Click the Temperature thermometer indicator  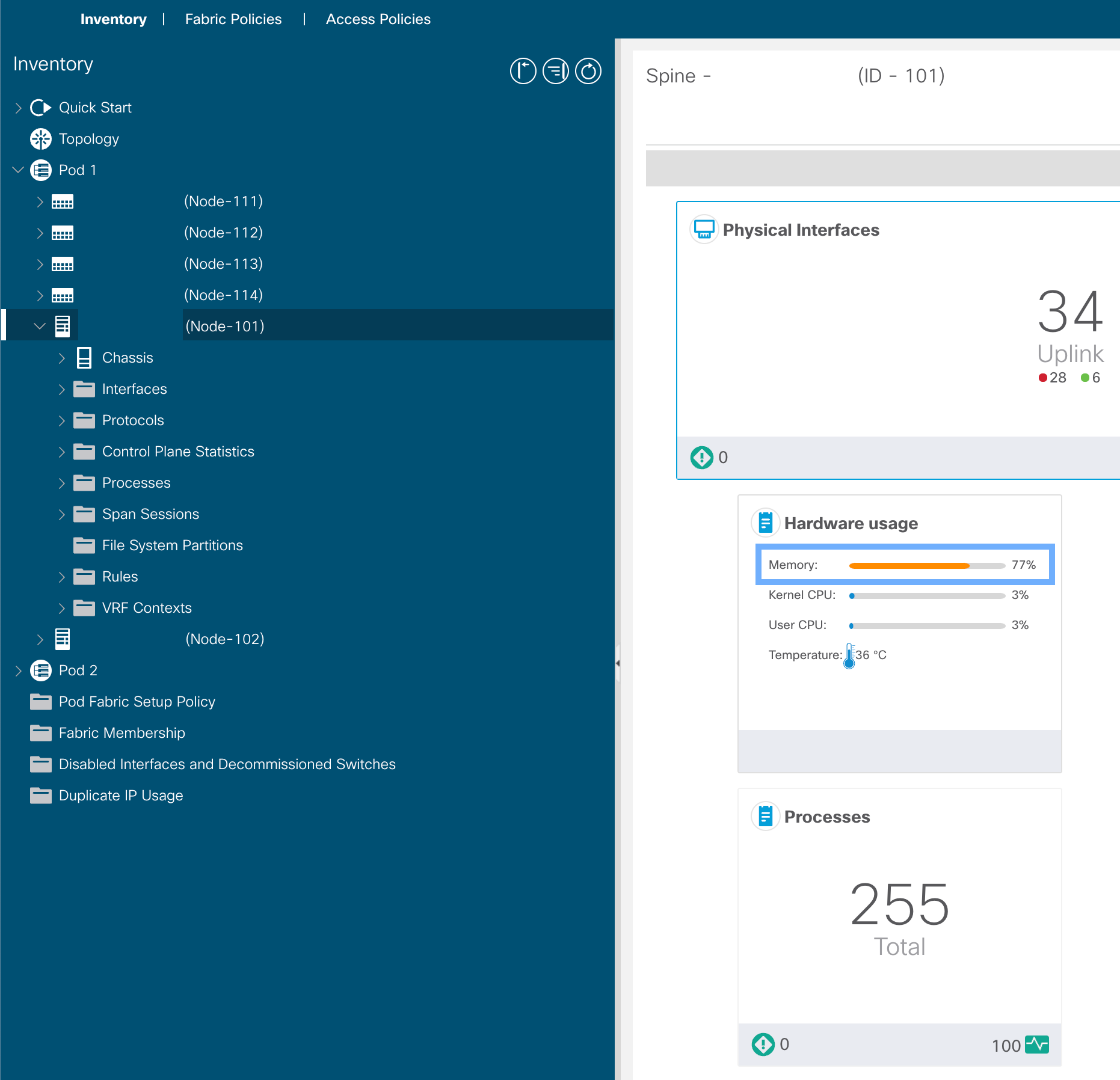[849, 655]
